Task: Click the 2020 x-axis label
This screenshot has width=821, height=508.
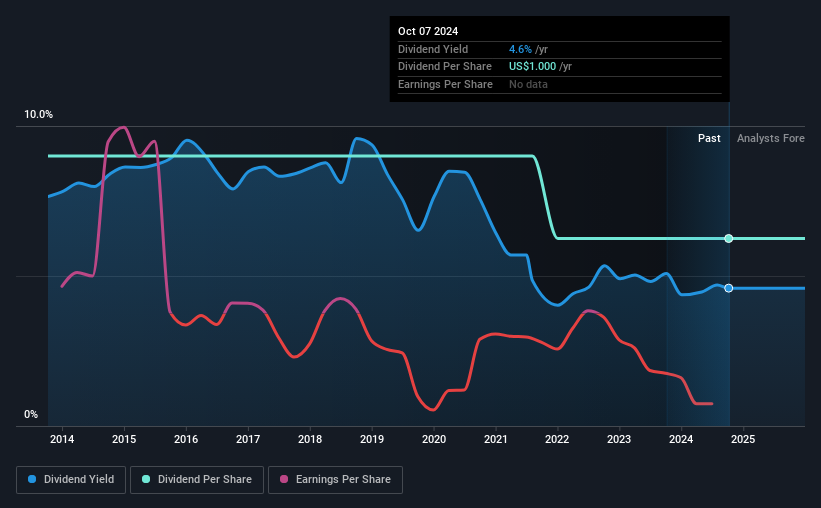Action: point(434,439)
